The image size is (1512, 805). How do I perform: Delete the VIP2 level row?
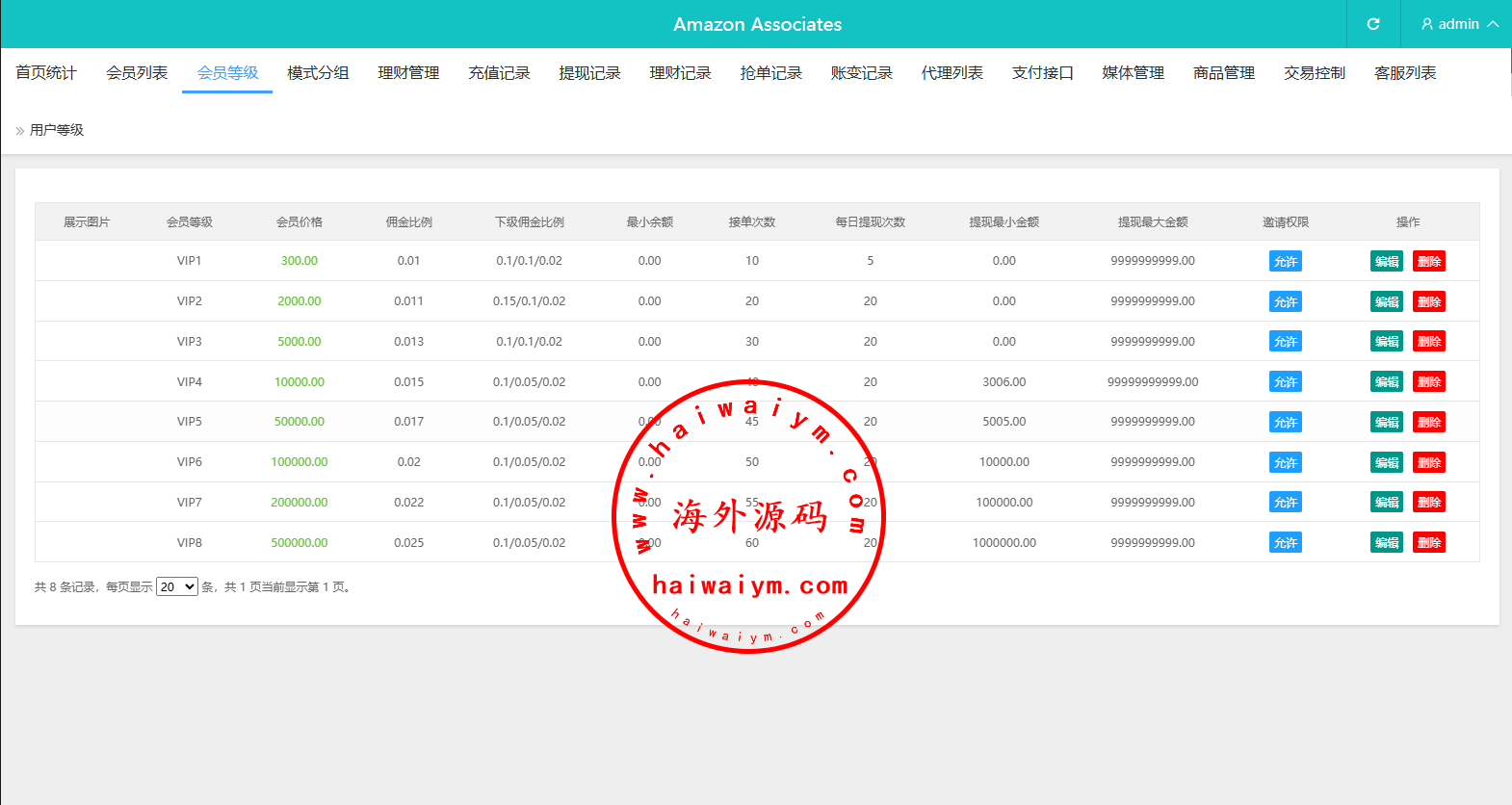point(1428,302)
